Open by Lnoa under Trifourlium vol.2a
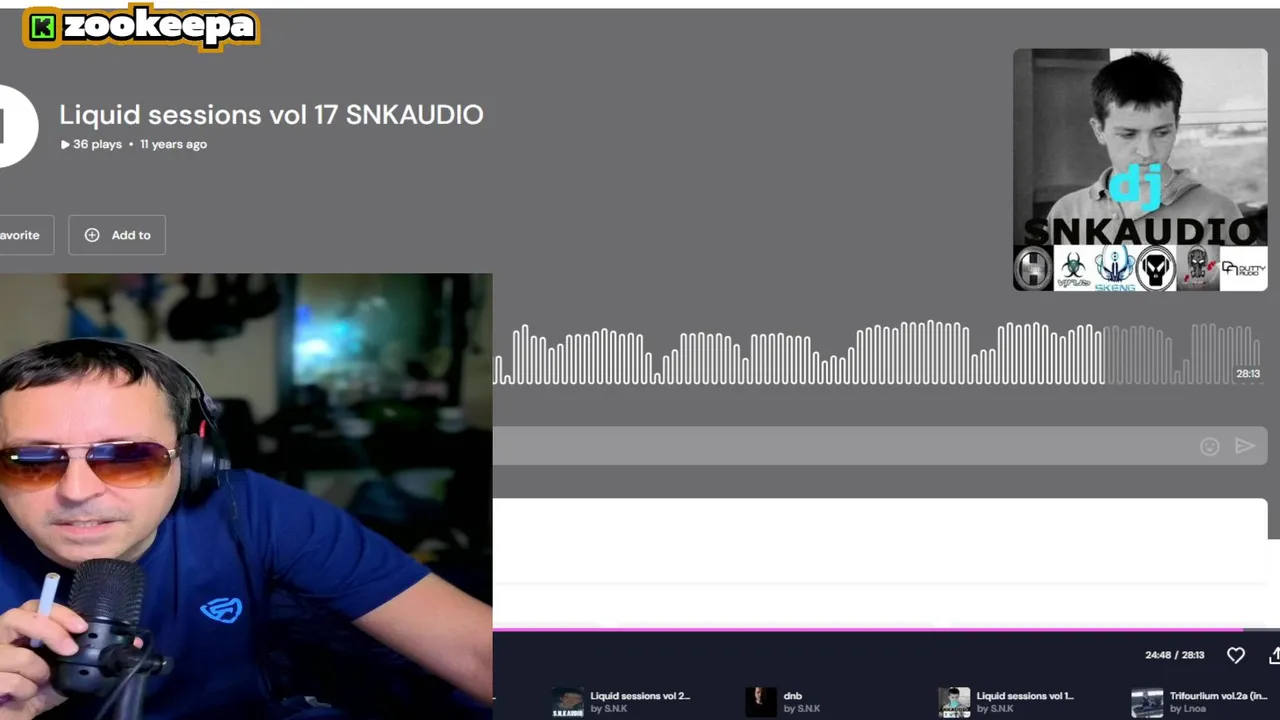The height and width of the screenshot is (720, 1280). point(1189,709)
